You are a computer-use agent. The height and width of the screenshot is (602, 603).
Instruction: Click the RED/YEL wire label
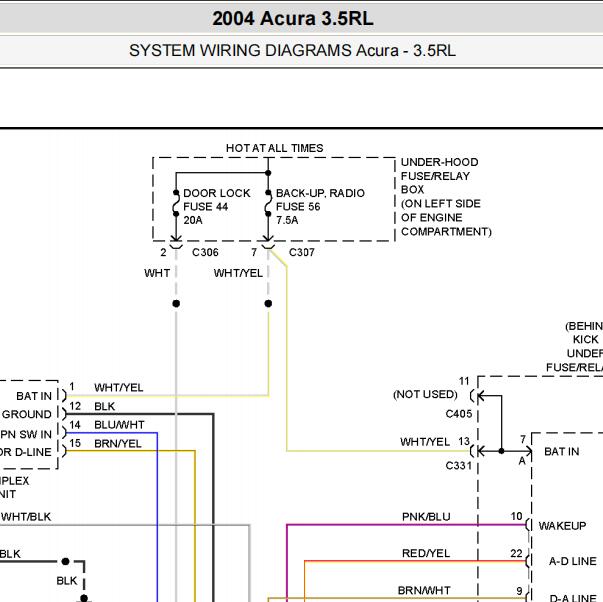coord(426,553)
